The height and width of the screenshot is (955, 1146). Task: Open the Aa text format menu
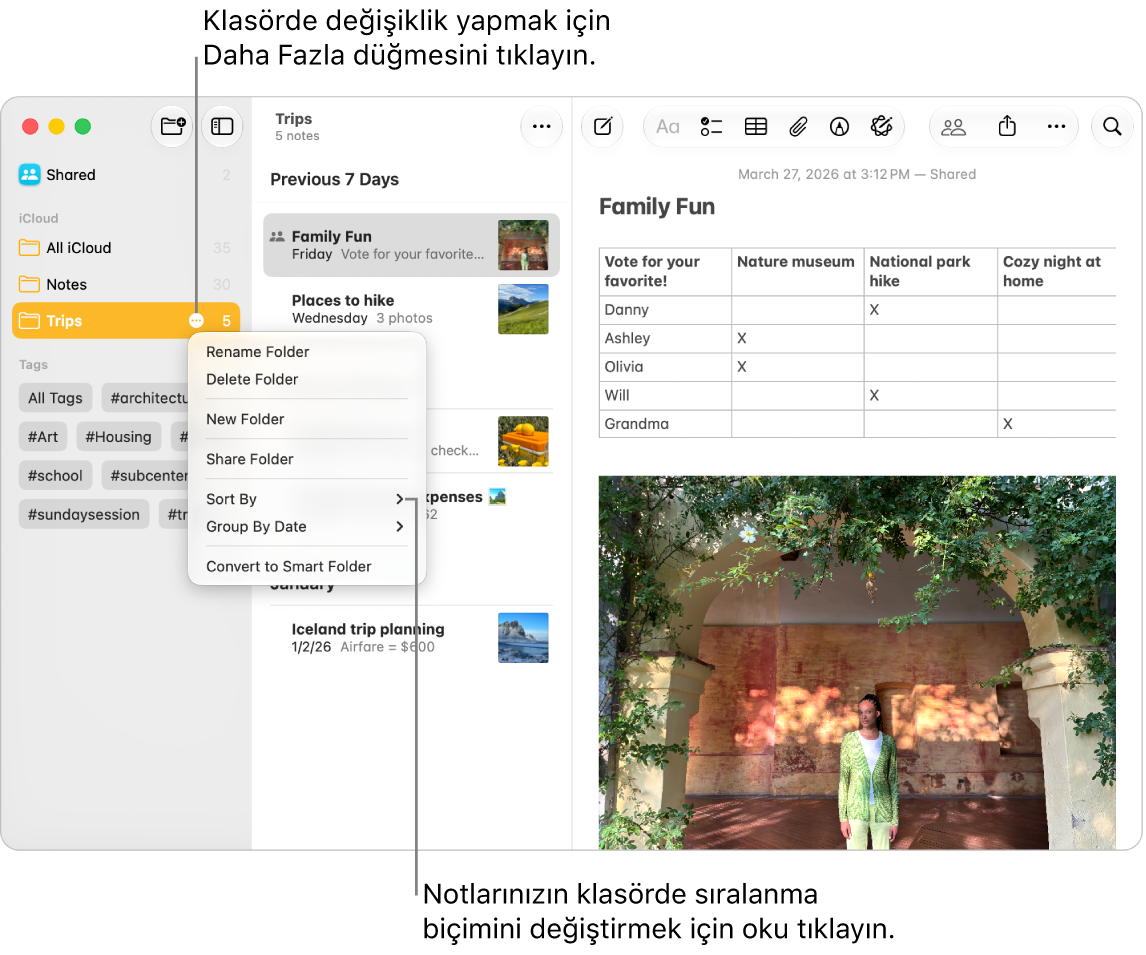[x=667, y=127]
